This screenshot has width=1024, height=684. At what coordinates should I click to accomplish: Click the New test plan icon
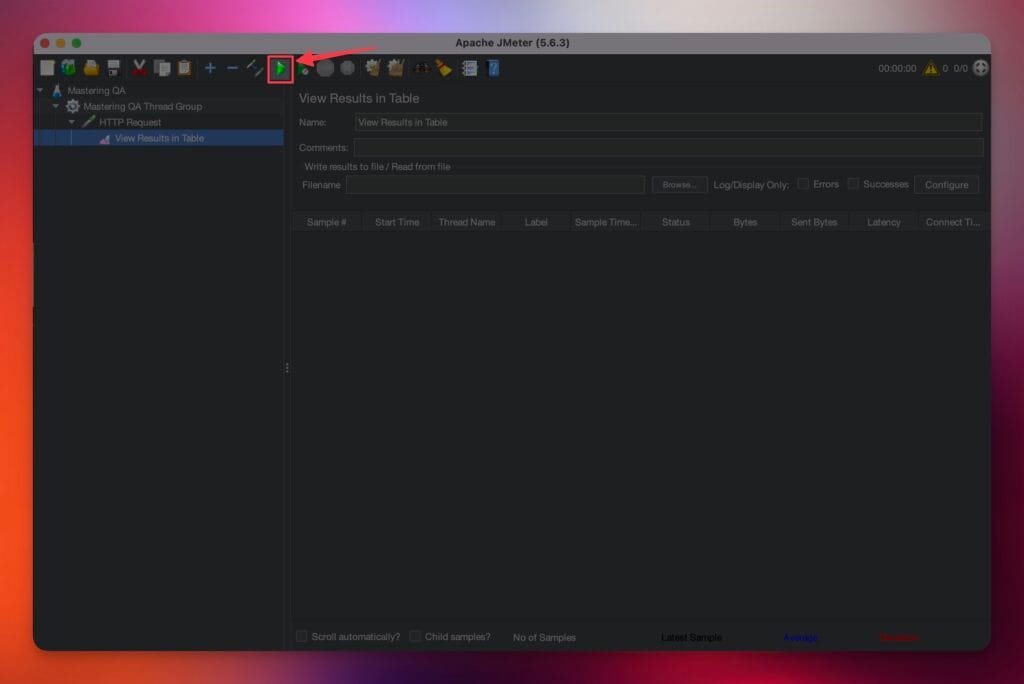(x=47, y=68)
